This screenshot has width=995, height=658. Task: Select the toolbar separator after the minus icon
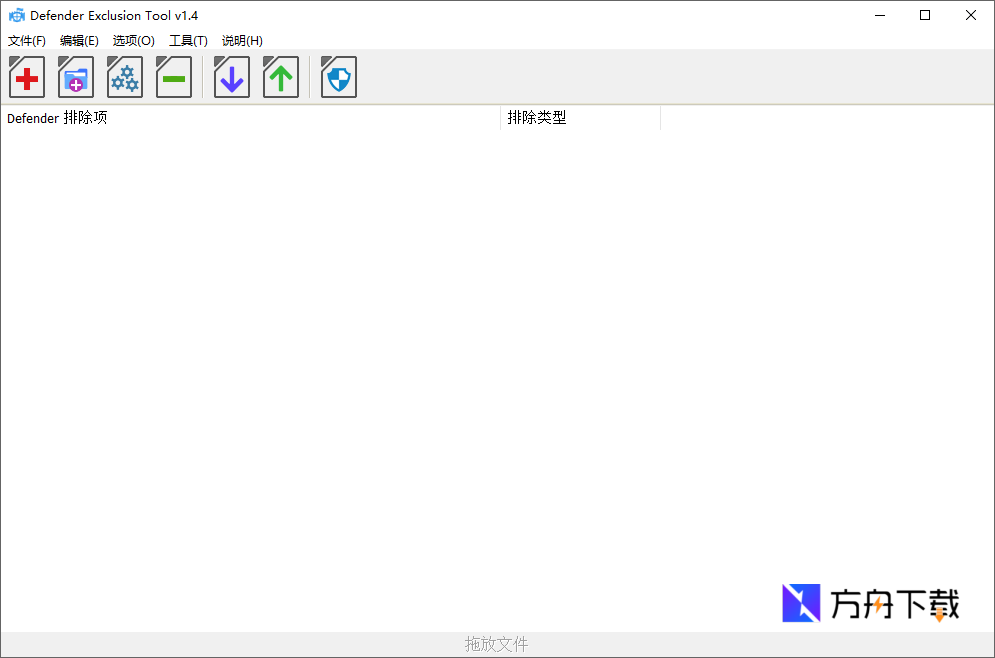[204, 77]
